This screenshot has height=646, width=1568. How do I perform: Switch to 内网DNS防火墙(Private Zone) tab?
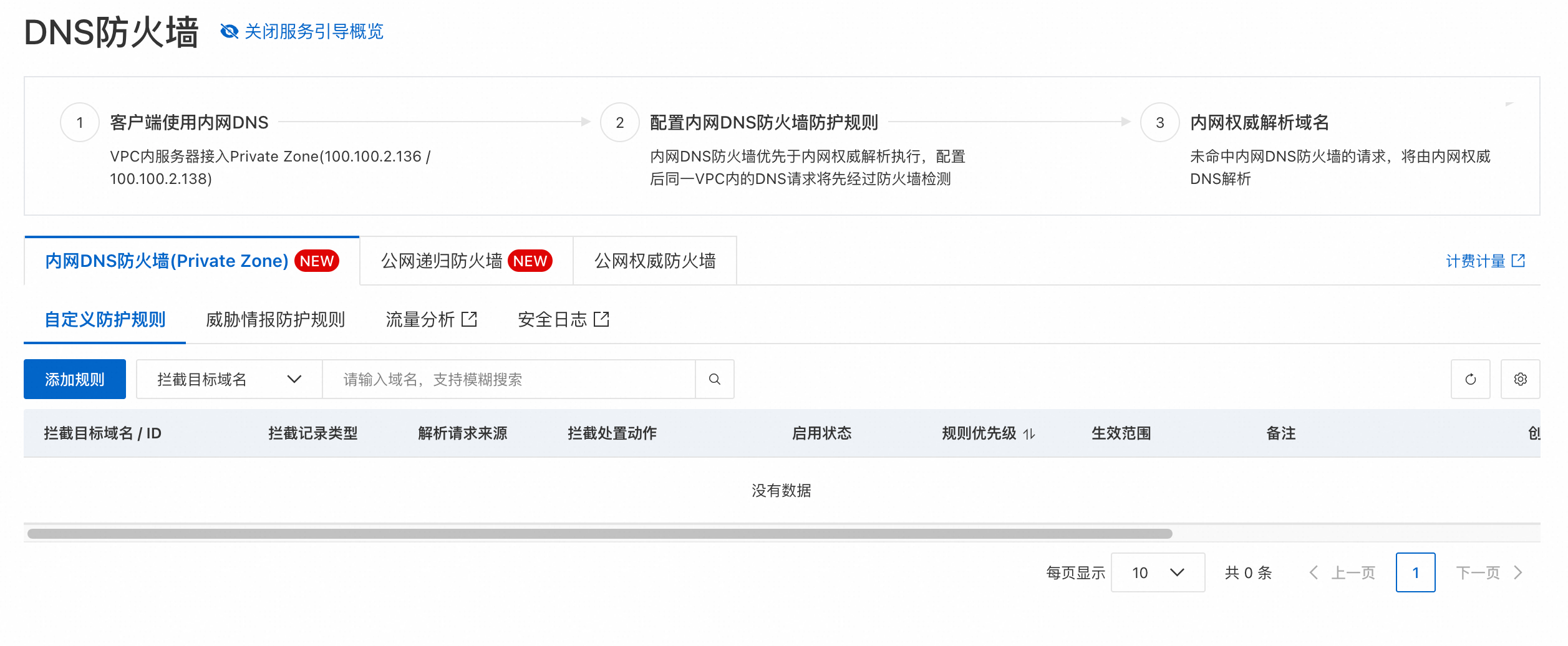coord(192,261)
